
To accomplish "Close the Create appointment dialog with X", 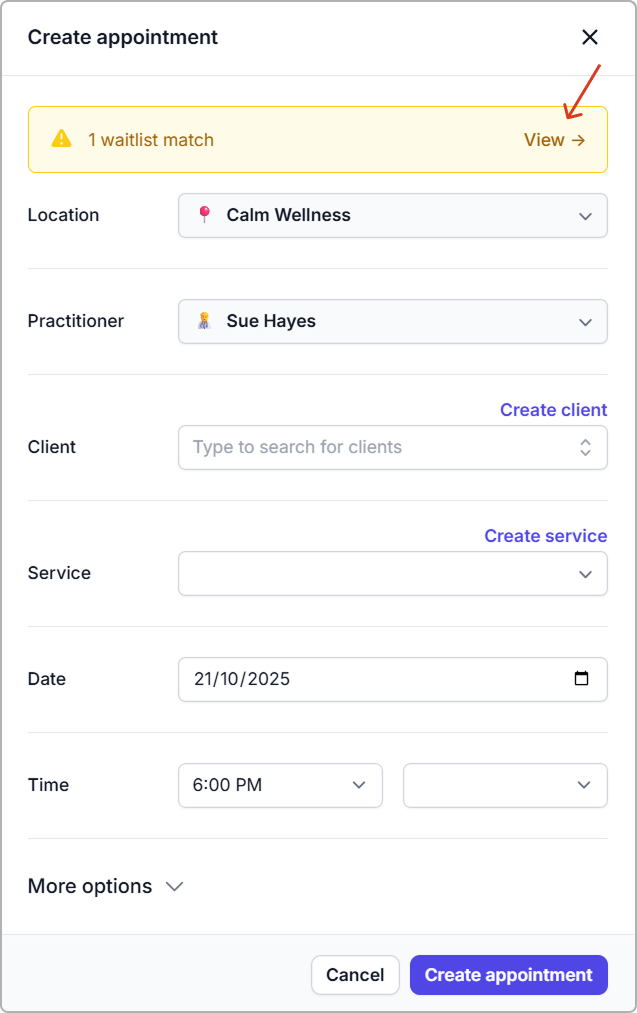I will [x=590, y=38].
